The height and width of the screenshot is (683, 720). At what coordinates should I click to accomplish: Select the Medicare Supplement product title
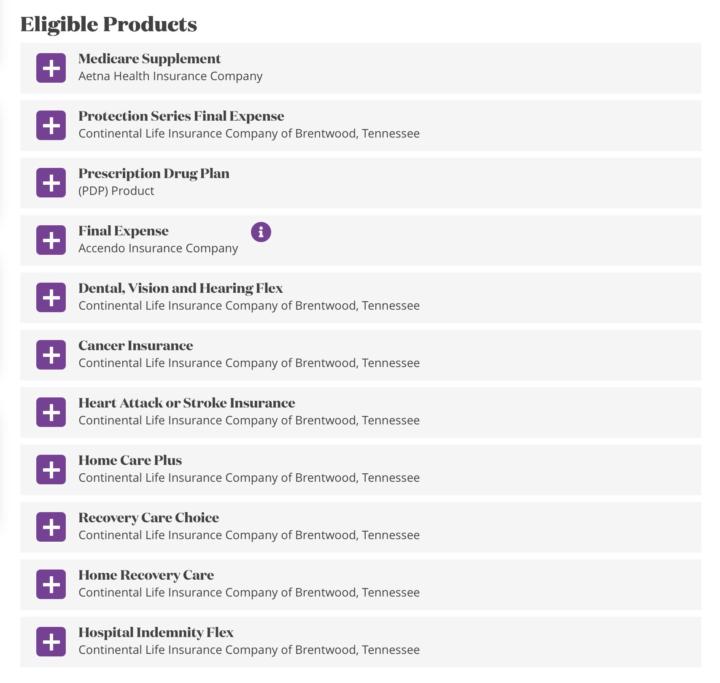tap(149, 59)
